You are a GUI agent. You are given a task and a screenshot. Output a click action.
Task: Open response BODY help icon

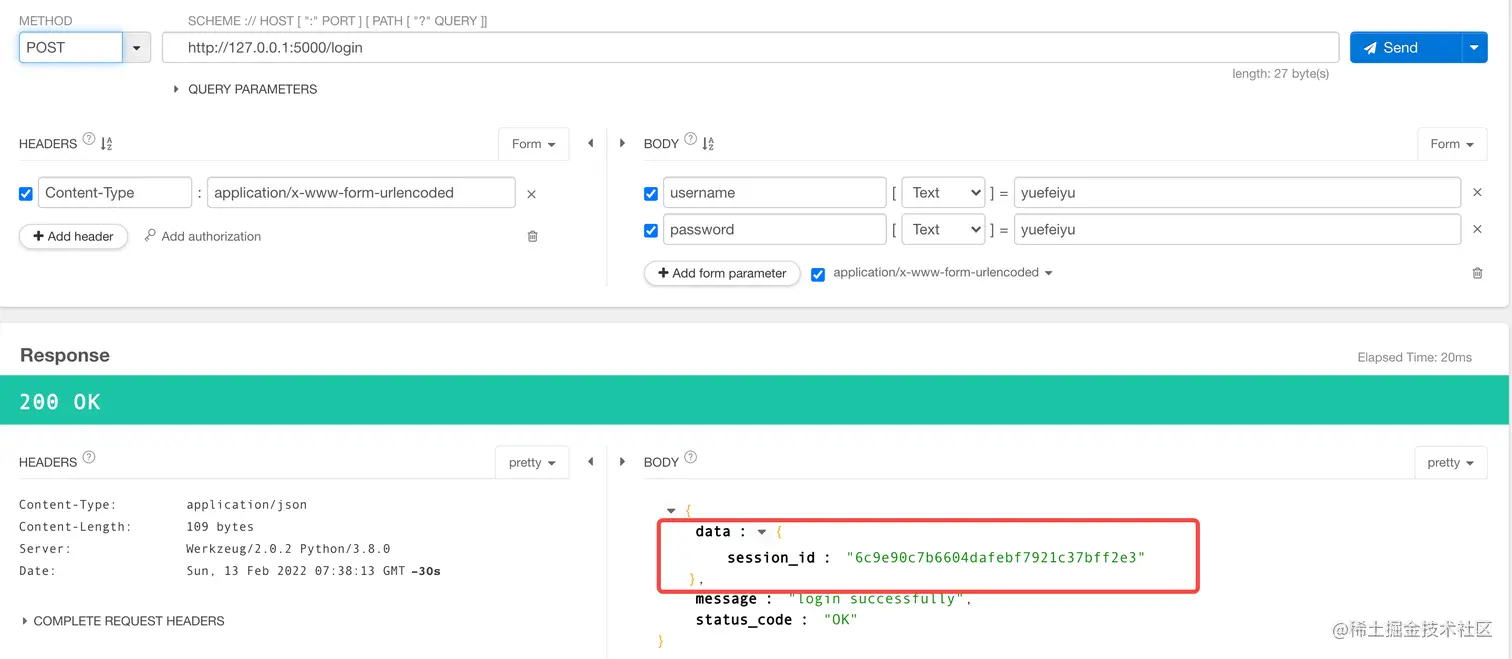pos(690,458)
